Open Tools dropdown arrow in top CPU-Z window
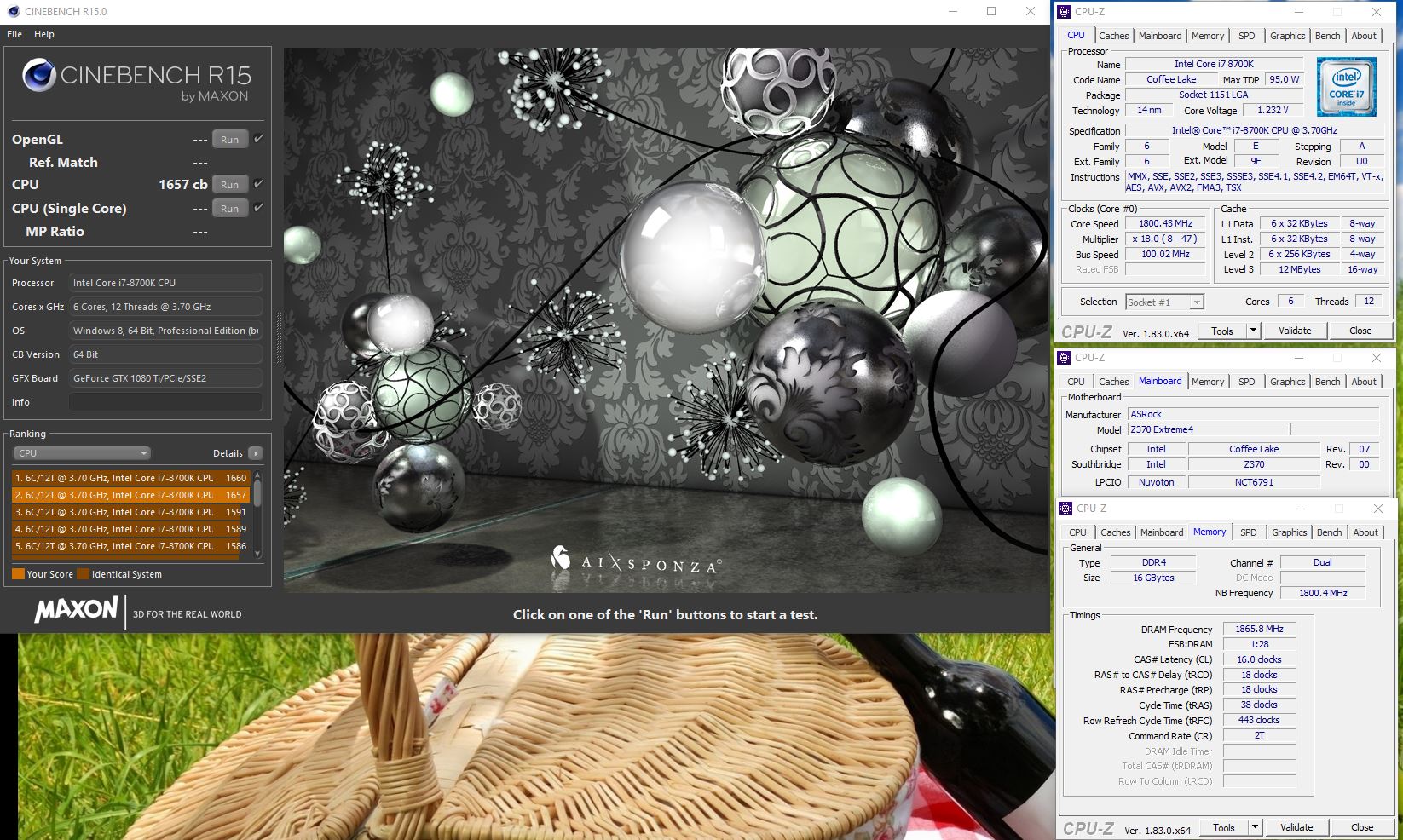 pyautogui.click(x=1253, y=331)
